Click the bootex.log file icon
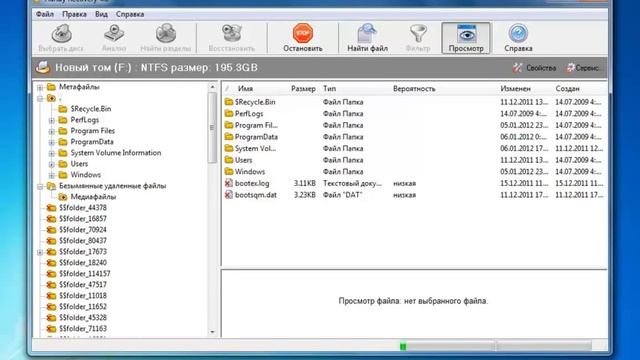 click(x=229, y=183)
